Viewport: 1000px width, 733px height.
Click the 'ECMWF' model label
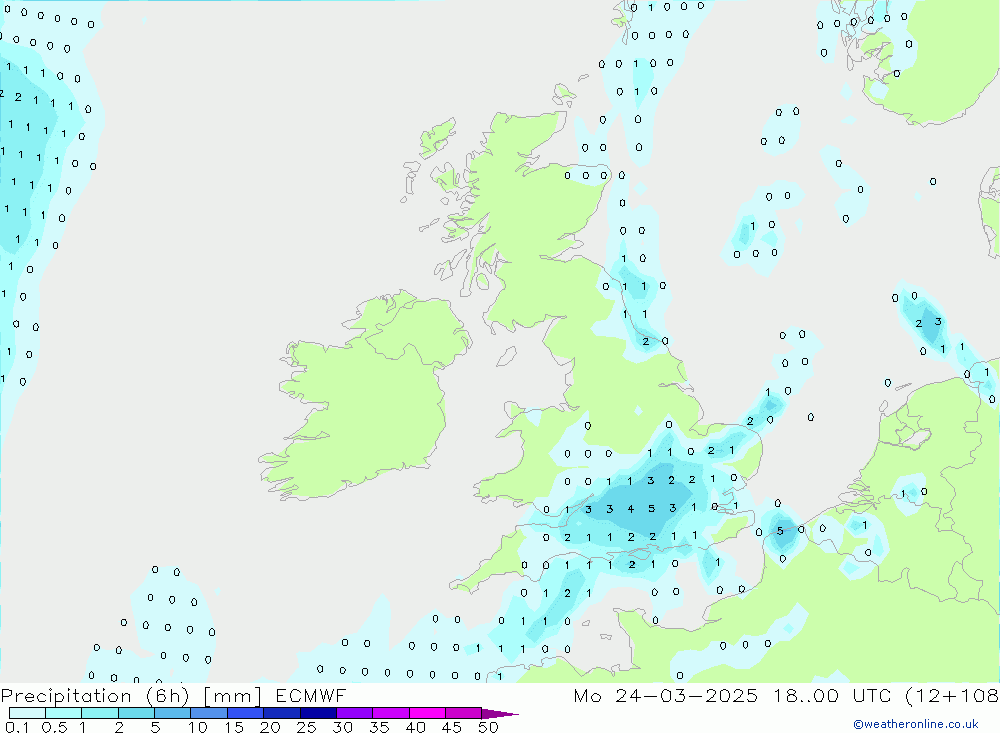pyautogui.click(x=311, y=695)
